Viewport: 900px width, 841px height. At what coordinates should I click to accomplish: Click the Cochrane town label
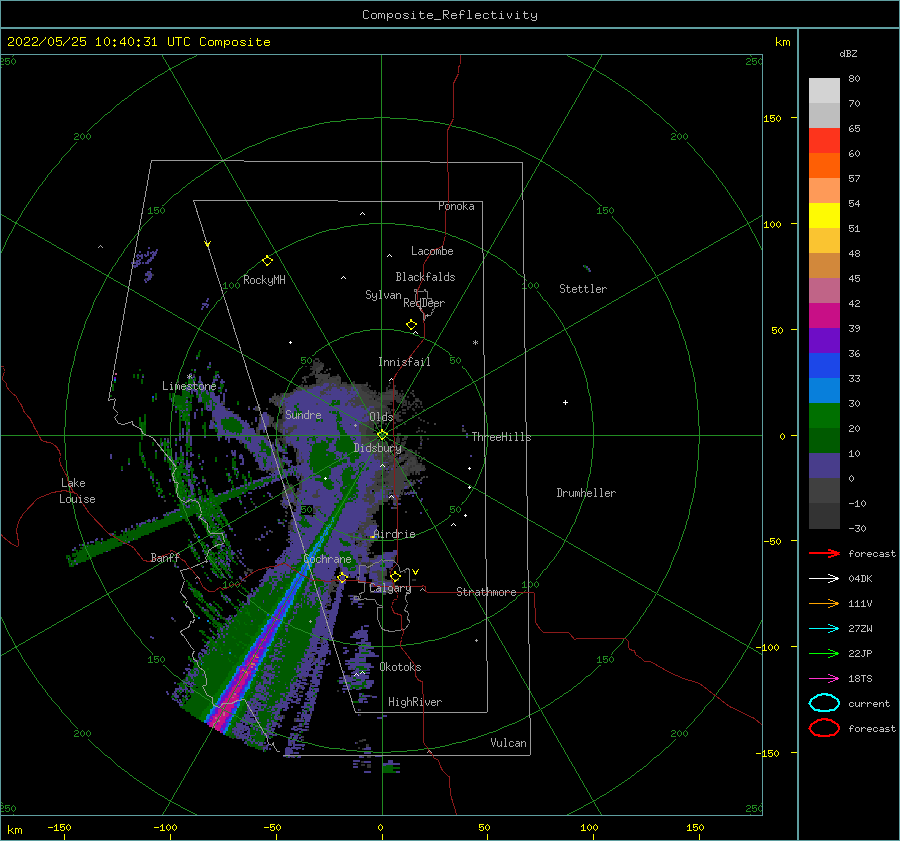[327, 559]
